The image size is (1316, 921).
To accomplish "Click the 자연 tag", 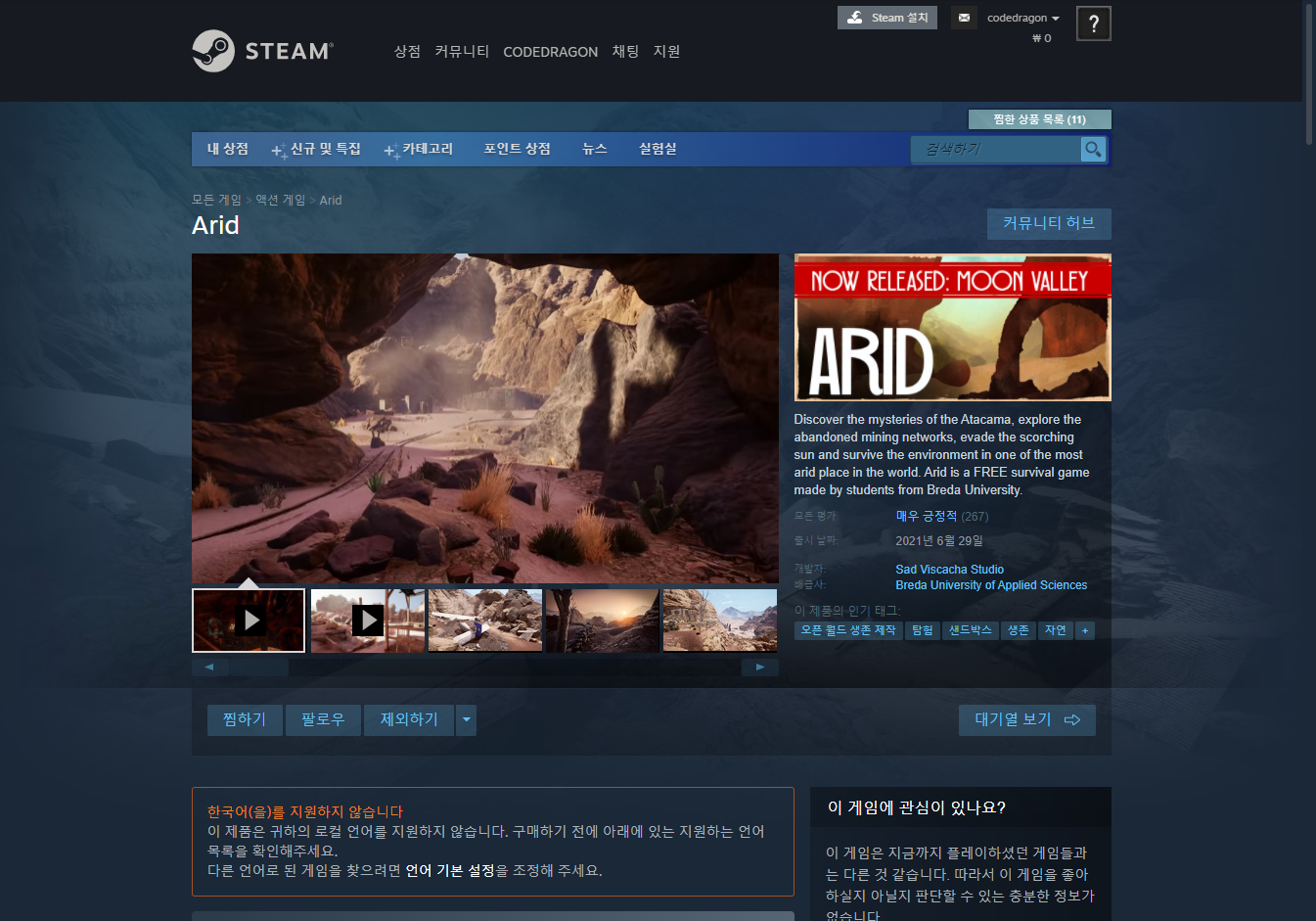I will (1055, 630).
